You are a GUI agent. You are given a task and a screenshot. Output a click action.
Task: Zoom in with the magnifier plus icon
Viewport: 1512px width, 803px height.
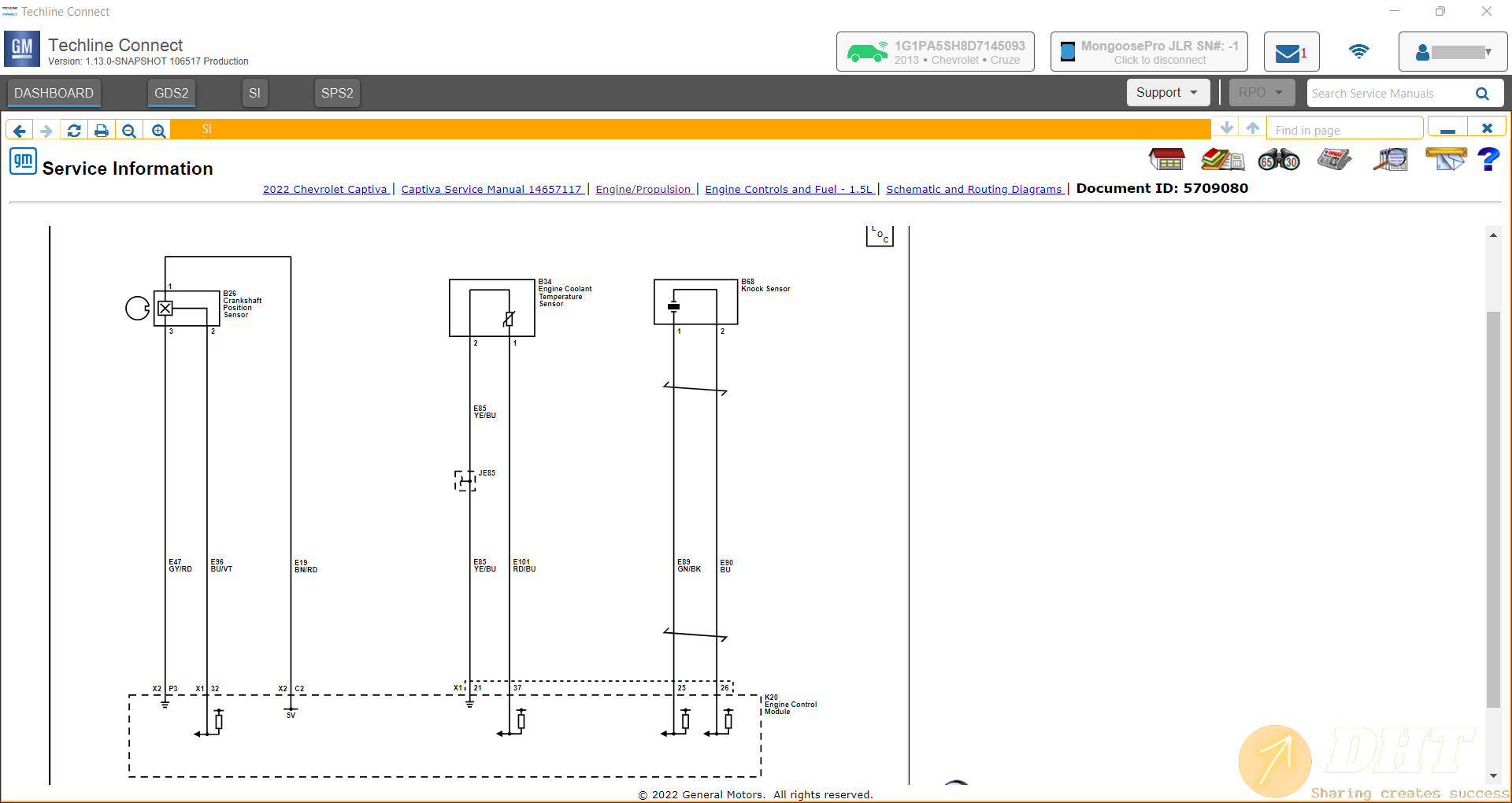[158, 131]
